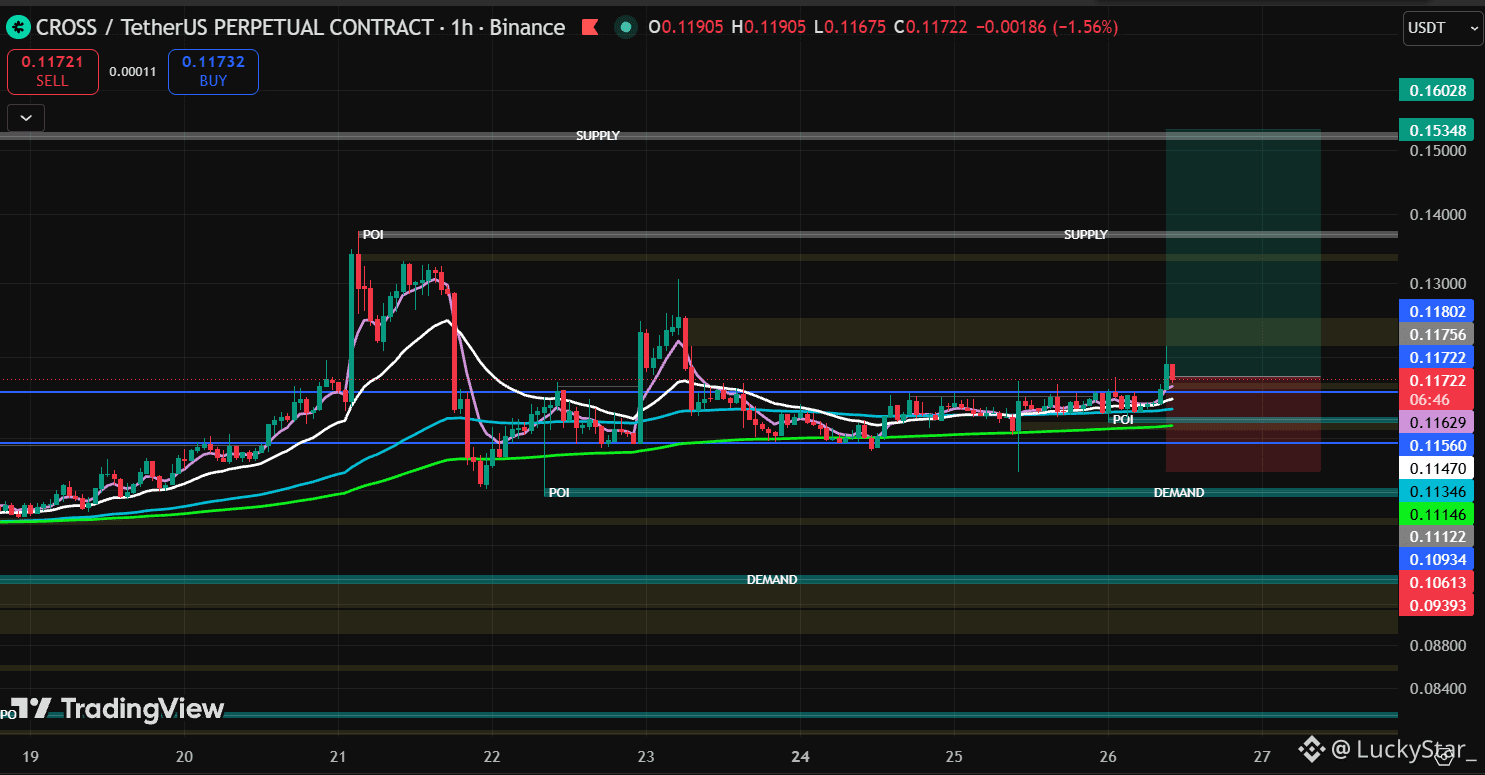Click the 0.08400 price scale value
Screen dimensions: 1485x775
point(1437,688)
